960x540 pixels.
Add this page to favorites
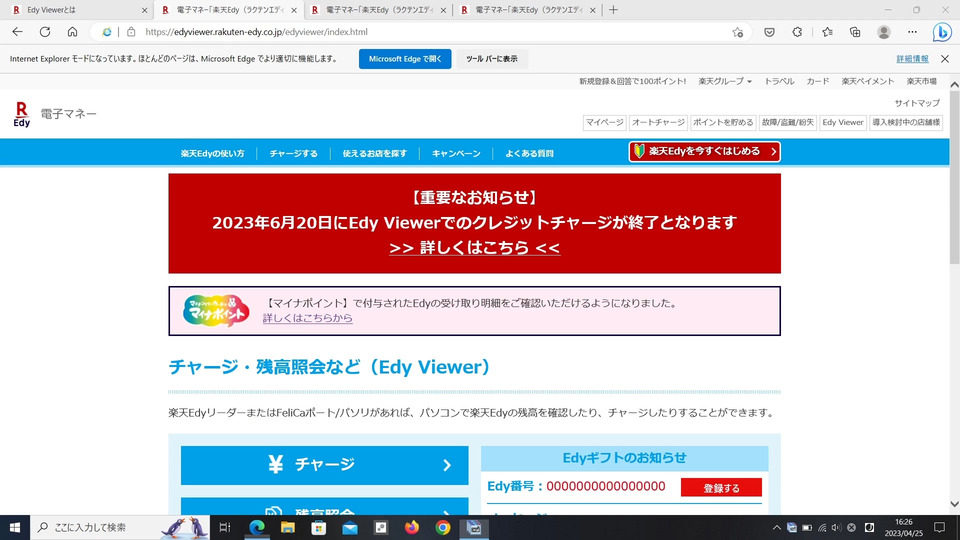[737, 32]
